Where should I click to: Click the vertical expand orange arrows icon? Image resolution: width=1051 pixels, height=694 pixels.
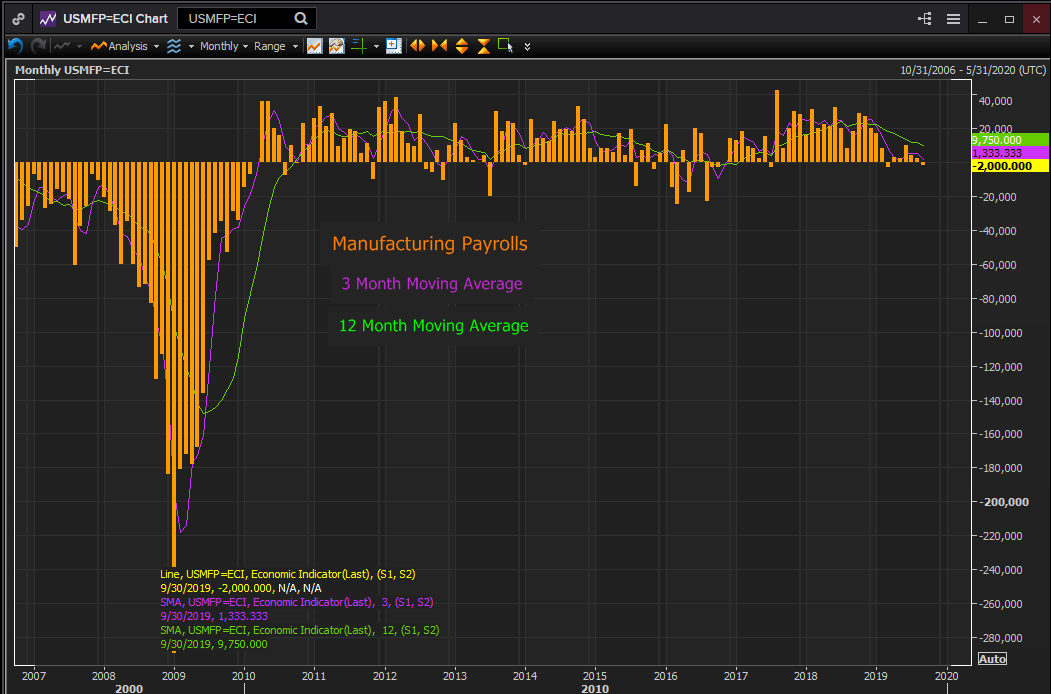(x=462, y=46)
